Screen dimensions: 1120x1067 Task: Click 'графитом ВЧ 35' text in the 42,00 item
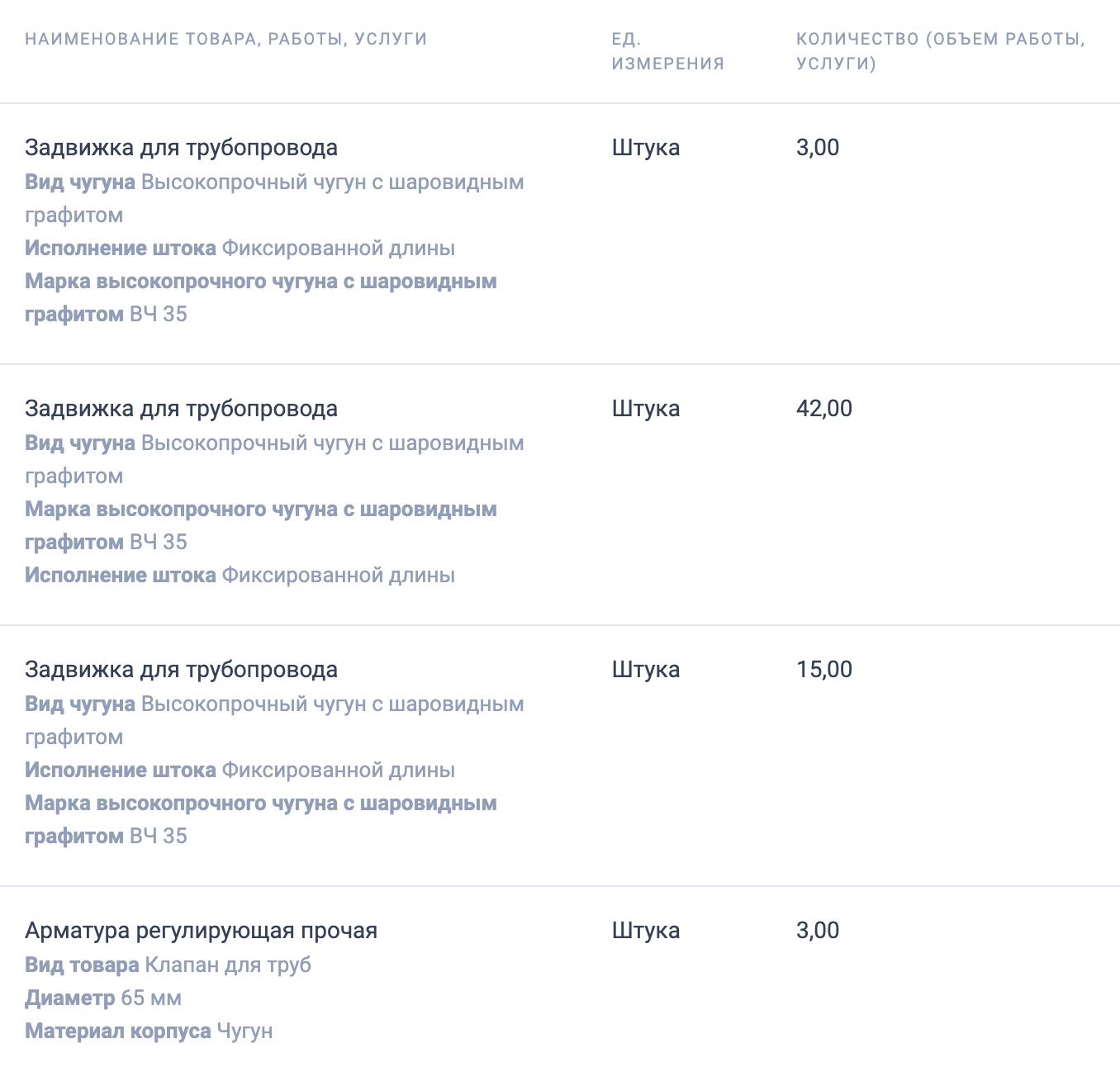click(106, 542)
